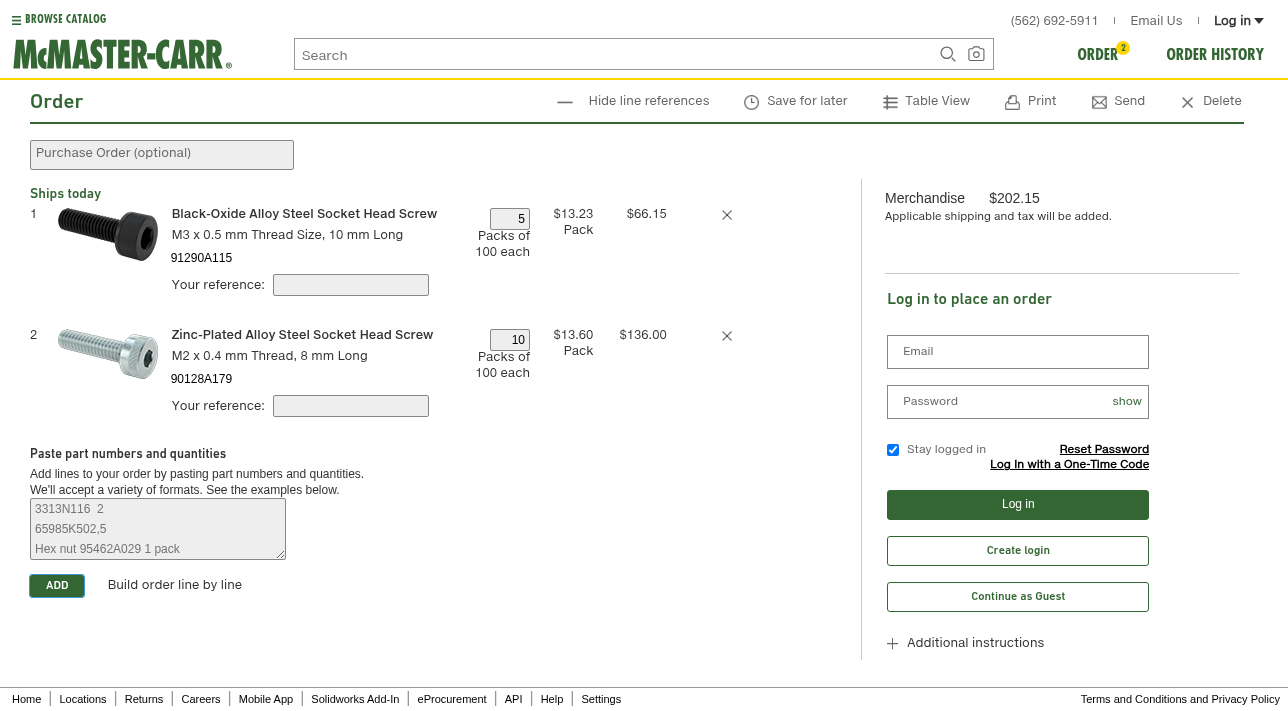Image resolution: width=1288 pixels, height=711 pixels.
Task: Click footer eProcurement link
Action: [452, 699]
